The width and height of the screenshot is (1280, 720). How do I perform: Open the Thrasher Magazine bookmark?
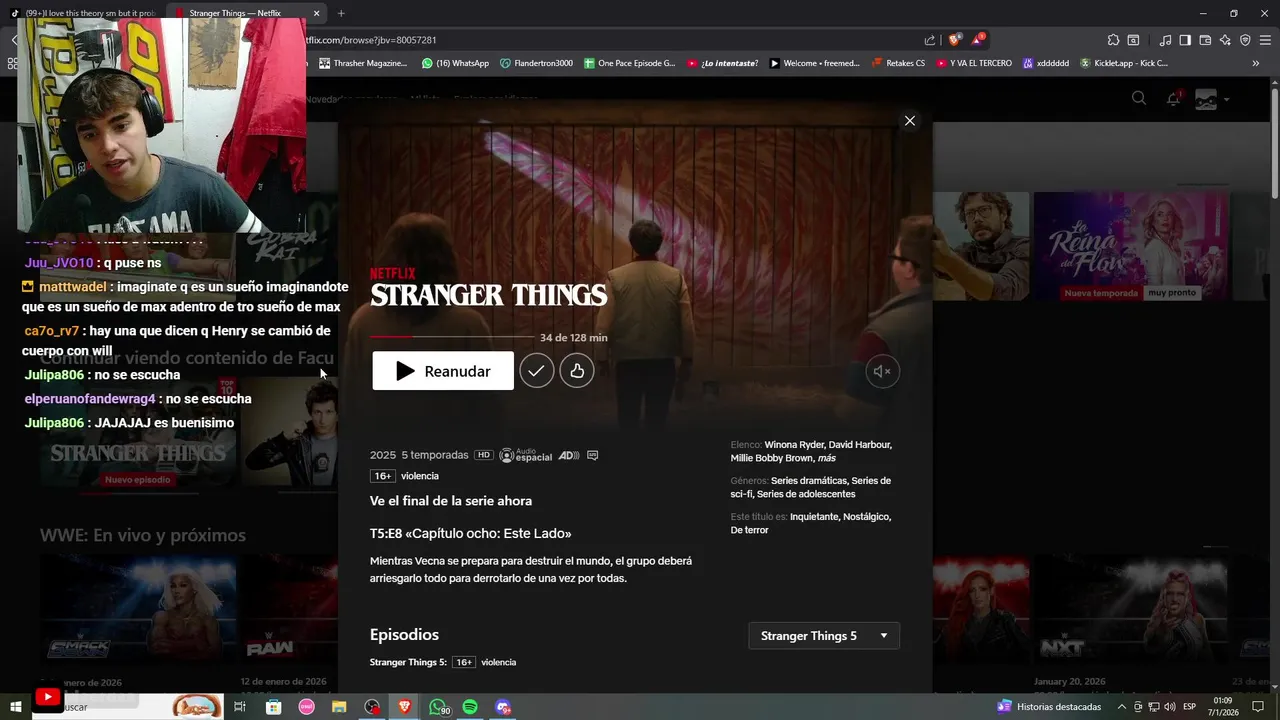pos(363,63)
